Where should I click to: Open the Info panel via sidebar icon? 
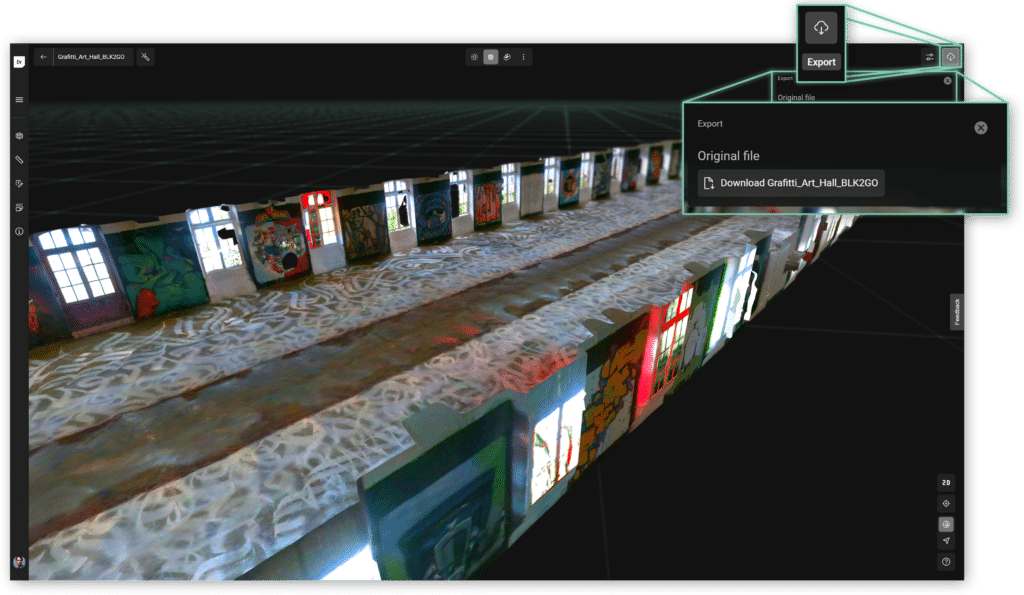pos(19,231)
